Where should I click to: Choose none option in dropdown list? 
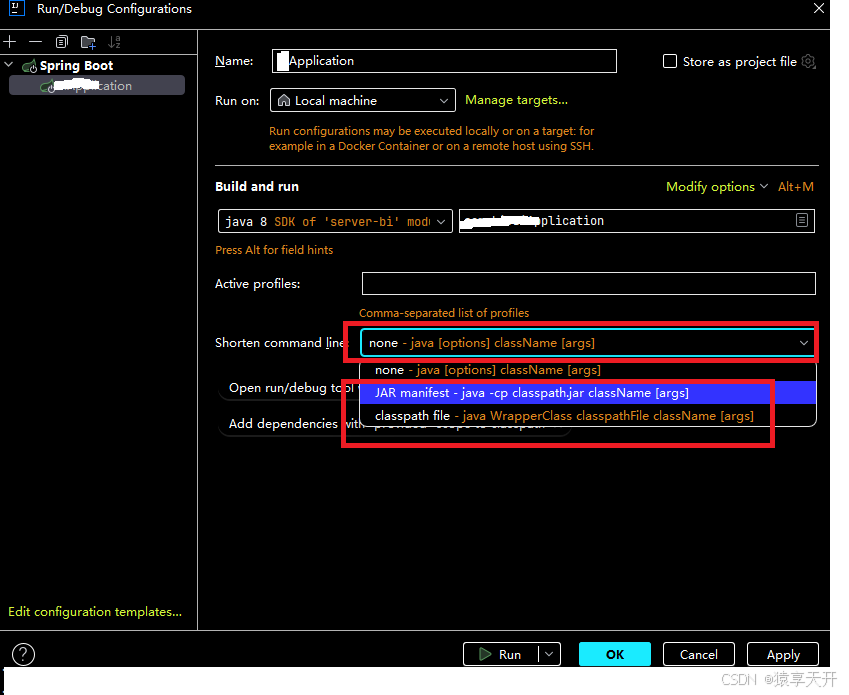(587, 370)
